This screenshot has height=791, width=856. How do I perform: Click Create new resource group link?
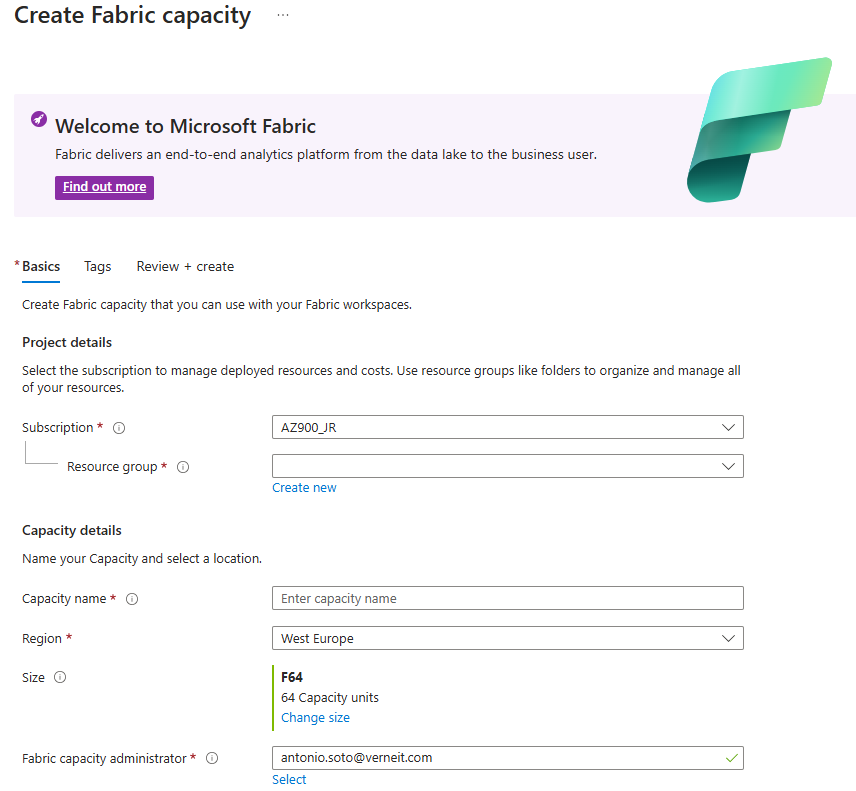point(304,488)
